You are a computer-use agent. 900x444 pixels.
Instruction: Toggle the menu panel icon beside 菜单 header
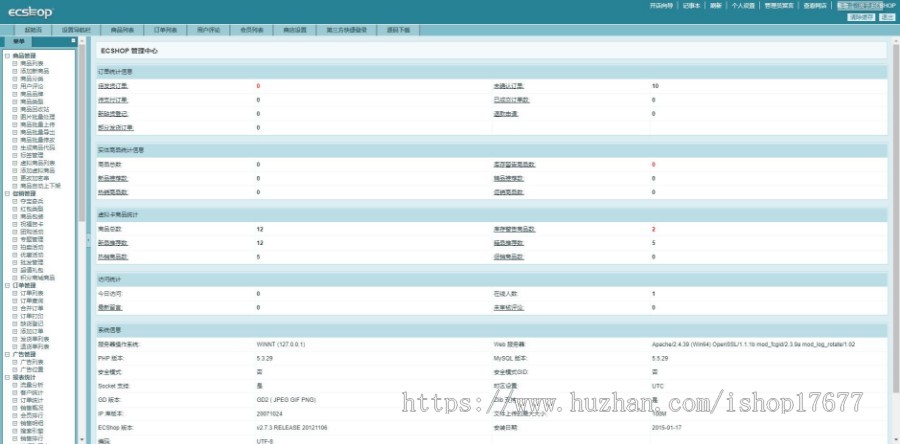(x=73, y=41)
